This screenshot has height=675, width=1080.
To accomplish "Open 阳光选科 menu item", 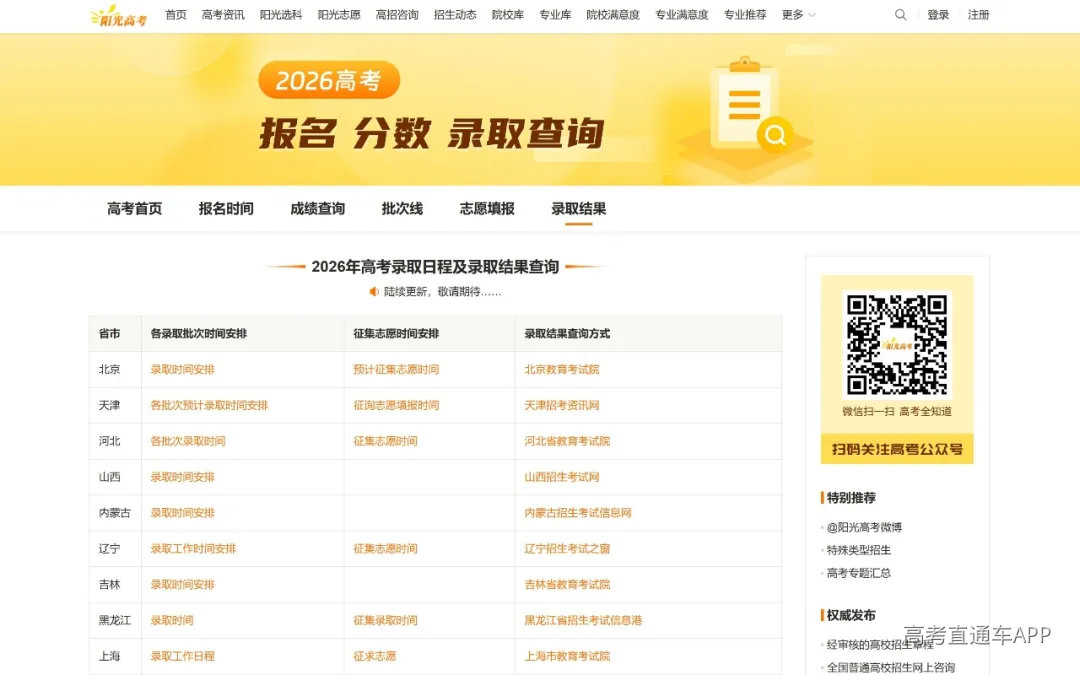I will (281, 14).
